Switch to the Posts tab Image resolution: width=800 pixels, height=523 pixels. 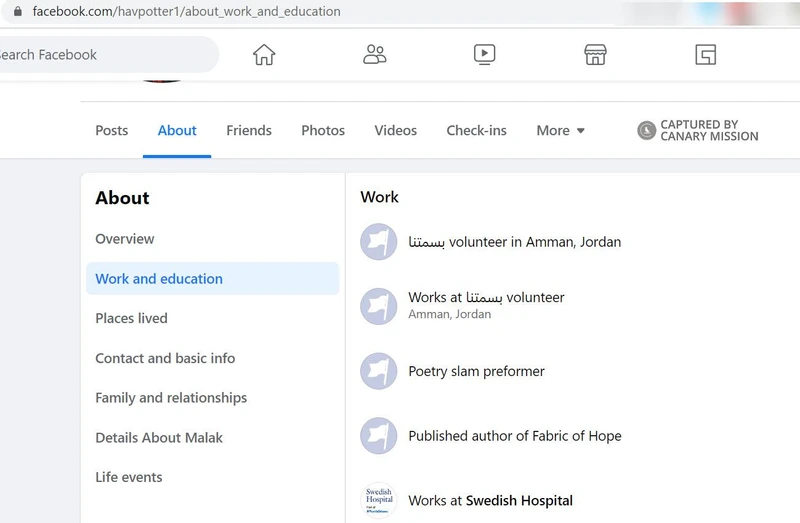[x=112, y=131]
